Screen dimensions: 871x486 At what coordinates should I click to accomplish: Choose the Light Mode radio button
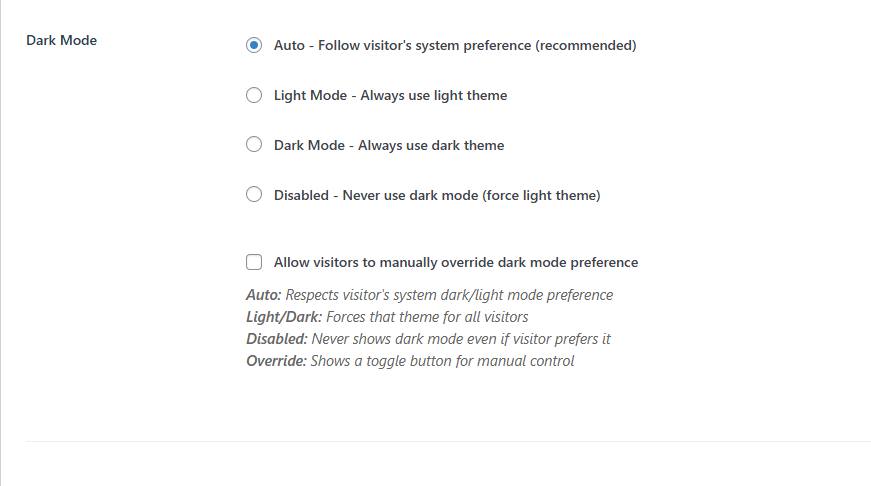coord(254,95)
